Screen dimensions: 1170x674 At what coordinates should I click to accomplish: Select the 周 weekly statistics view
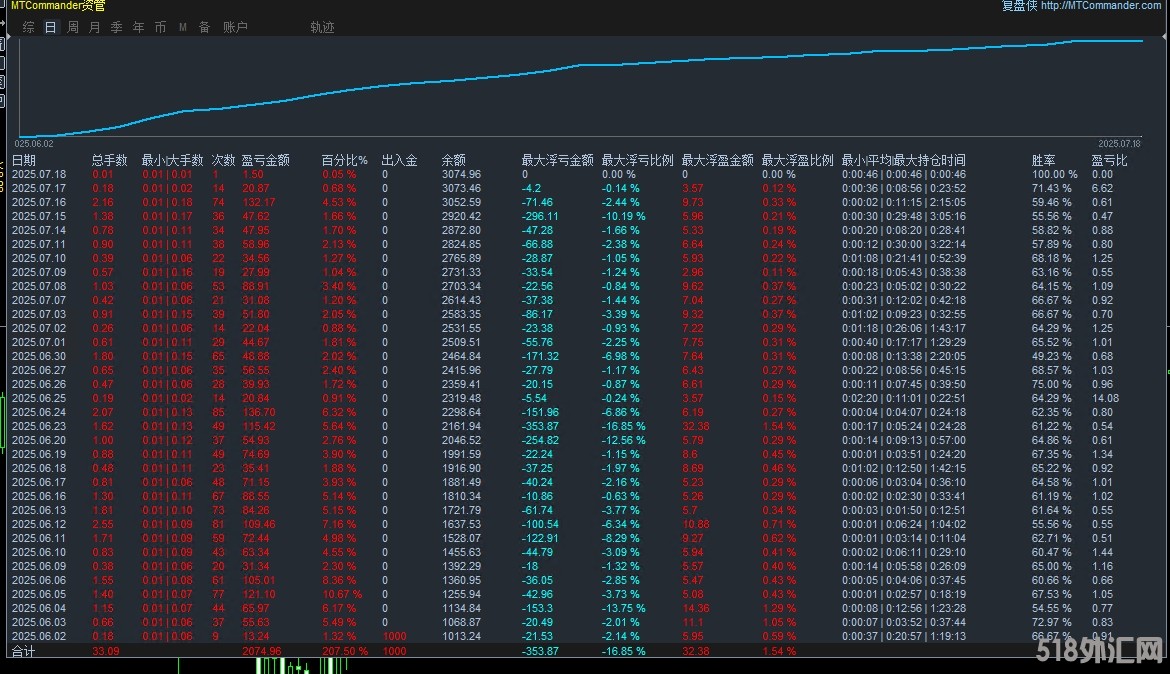(x=72, y=27)
